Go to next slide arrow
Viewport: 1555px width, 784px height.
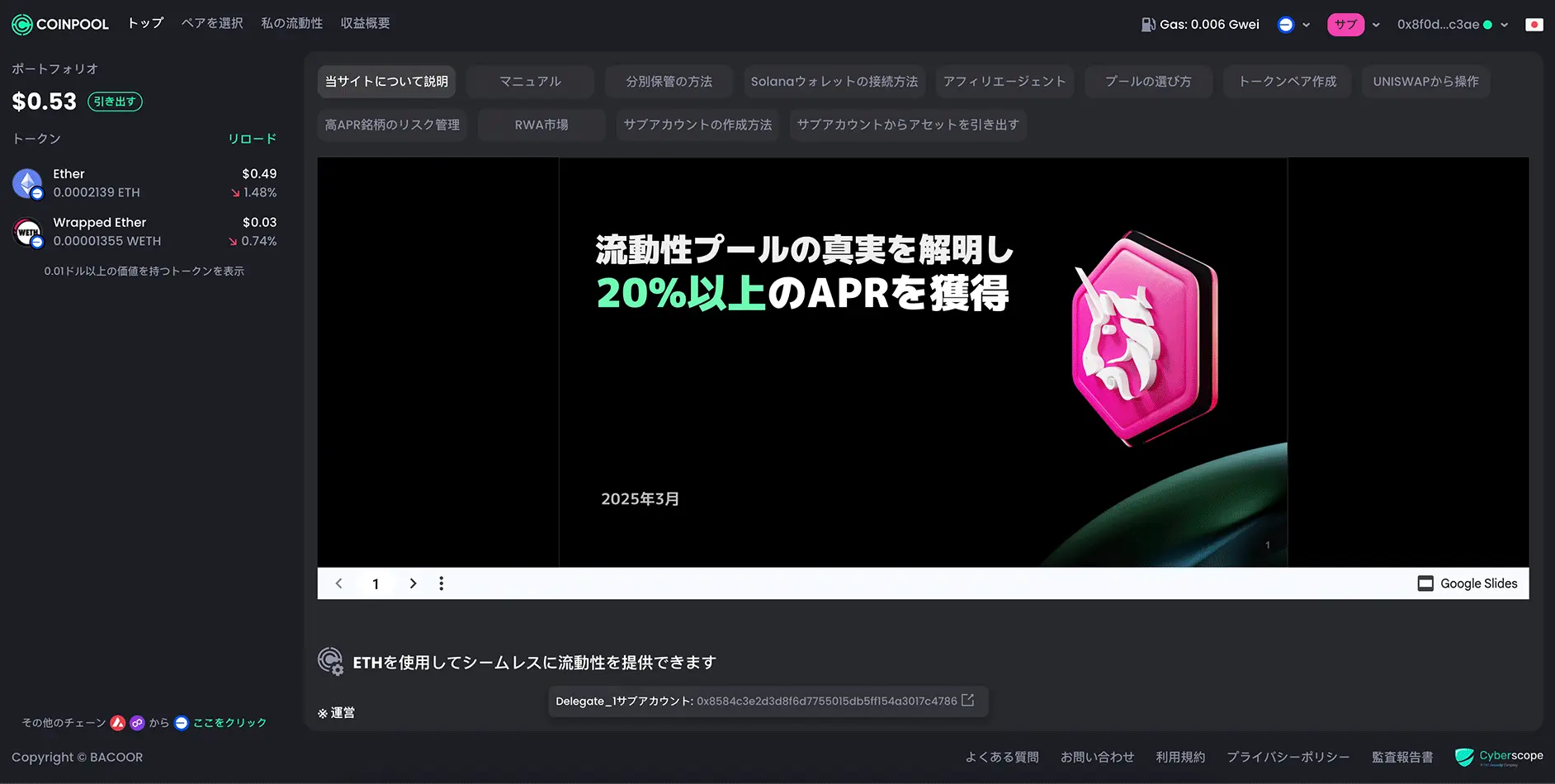(414, 583)
